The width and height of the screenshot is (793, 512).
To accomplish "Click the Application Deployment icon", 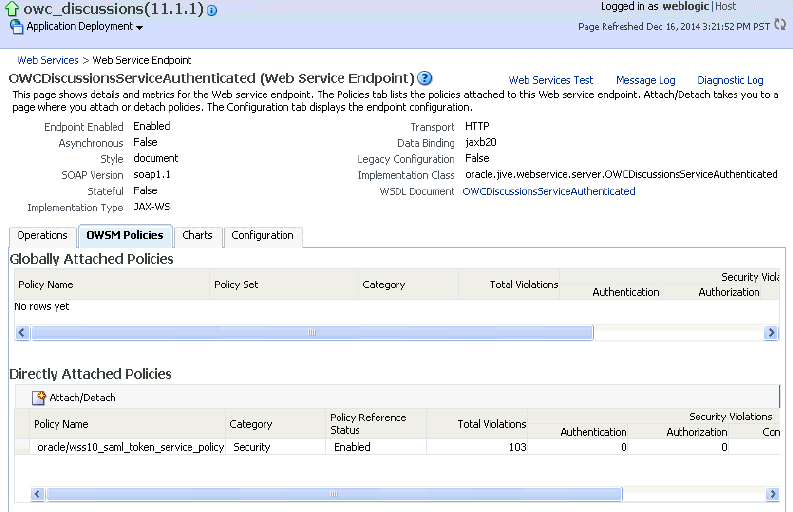I will pos(17,27).
